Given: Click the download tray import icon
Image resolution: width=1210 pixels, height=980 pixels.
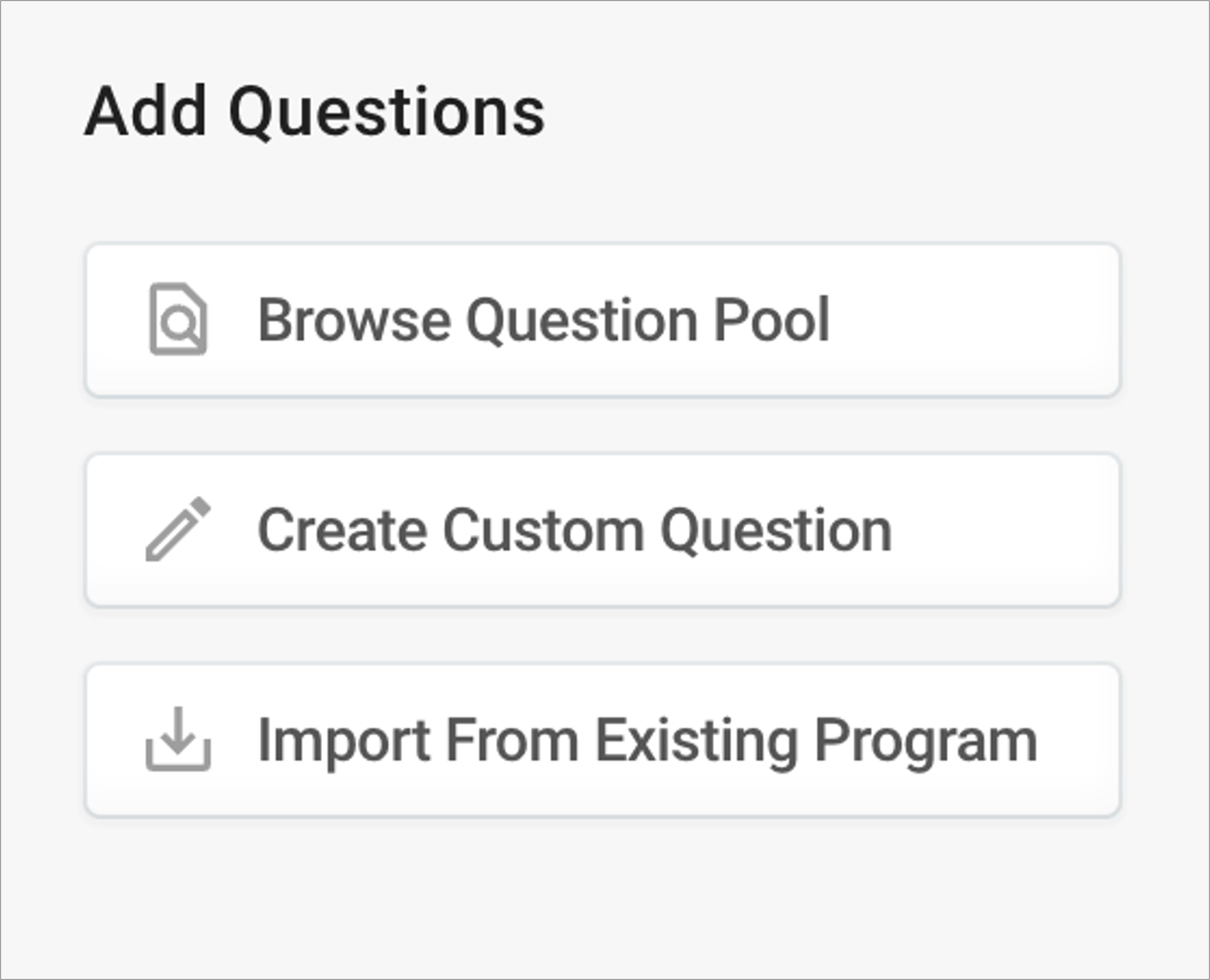Looking at the screenshot, I should [178, 739].
